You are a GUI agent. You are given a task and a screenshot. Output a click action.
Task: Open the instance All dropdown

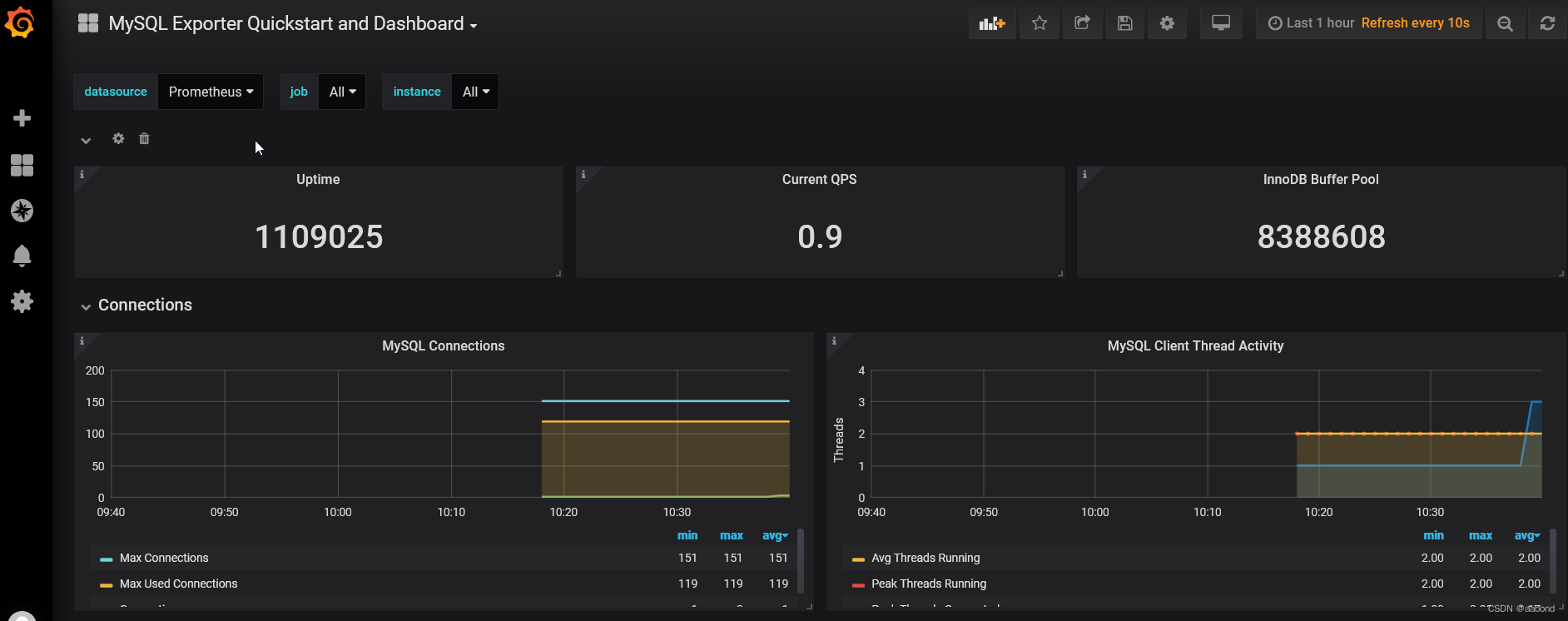click(475, 92)
